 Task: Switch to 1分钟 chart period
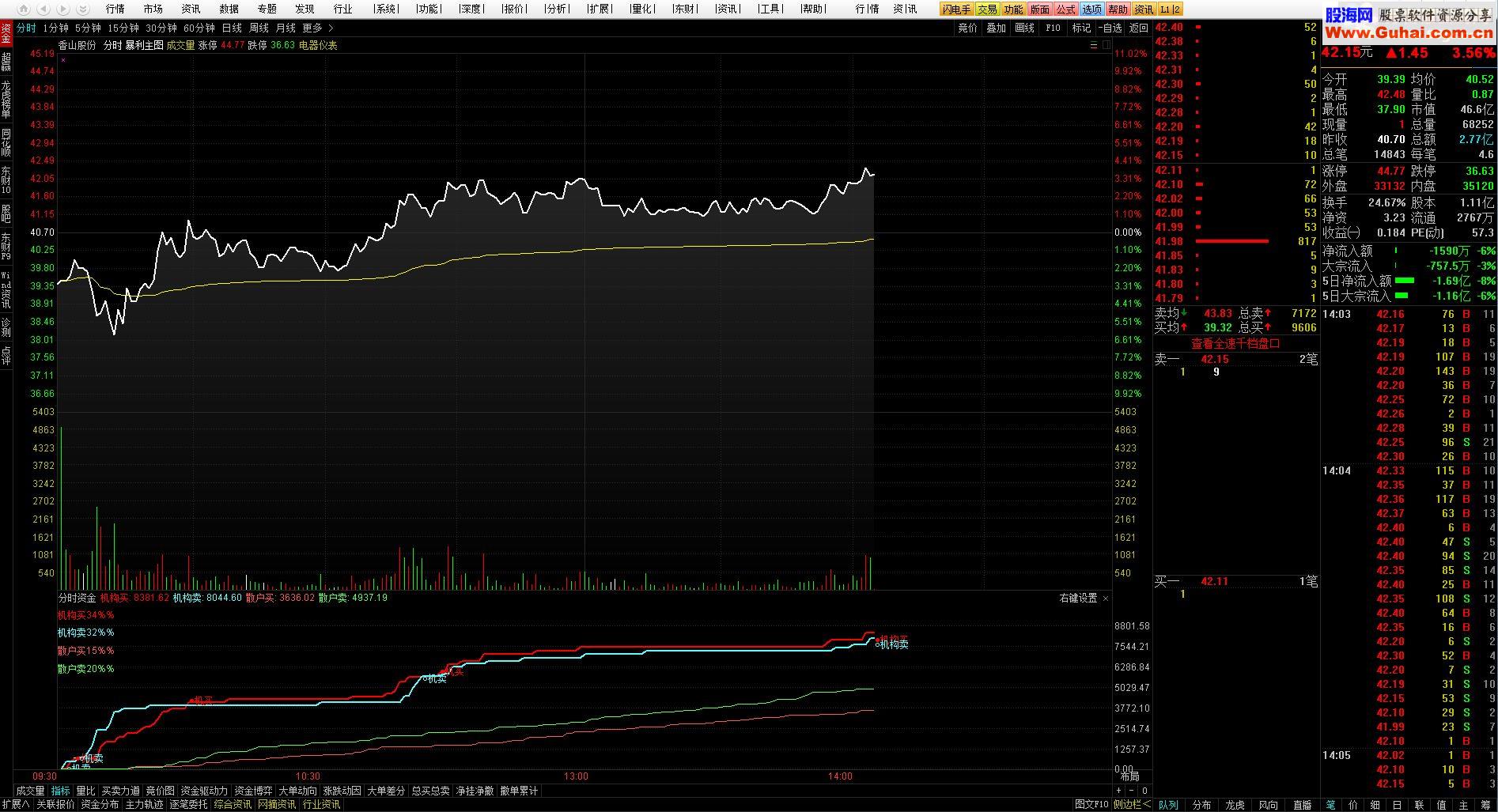55,28
